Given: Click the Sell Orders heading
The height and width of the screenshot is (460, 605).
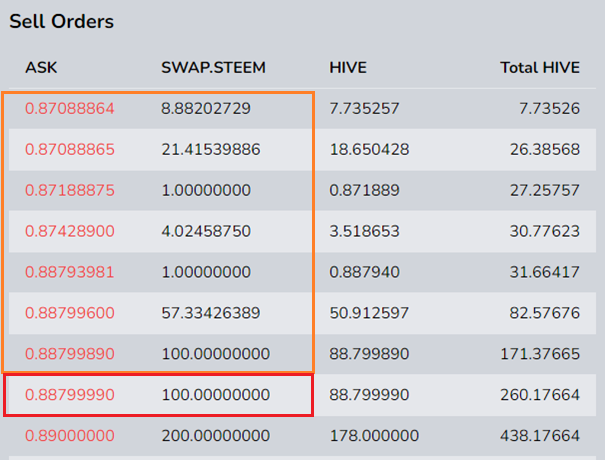Looking at the screenshot, I should 61,21.
